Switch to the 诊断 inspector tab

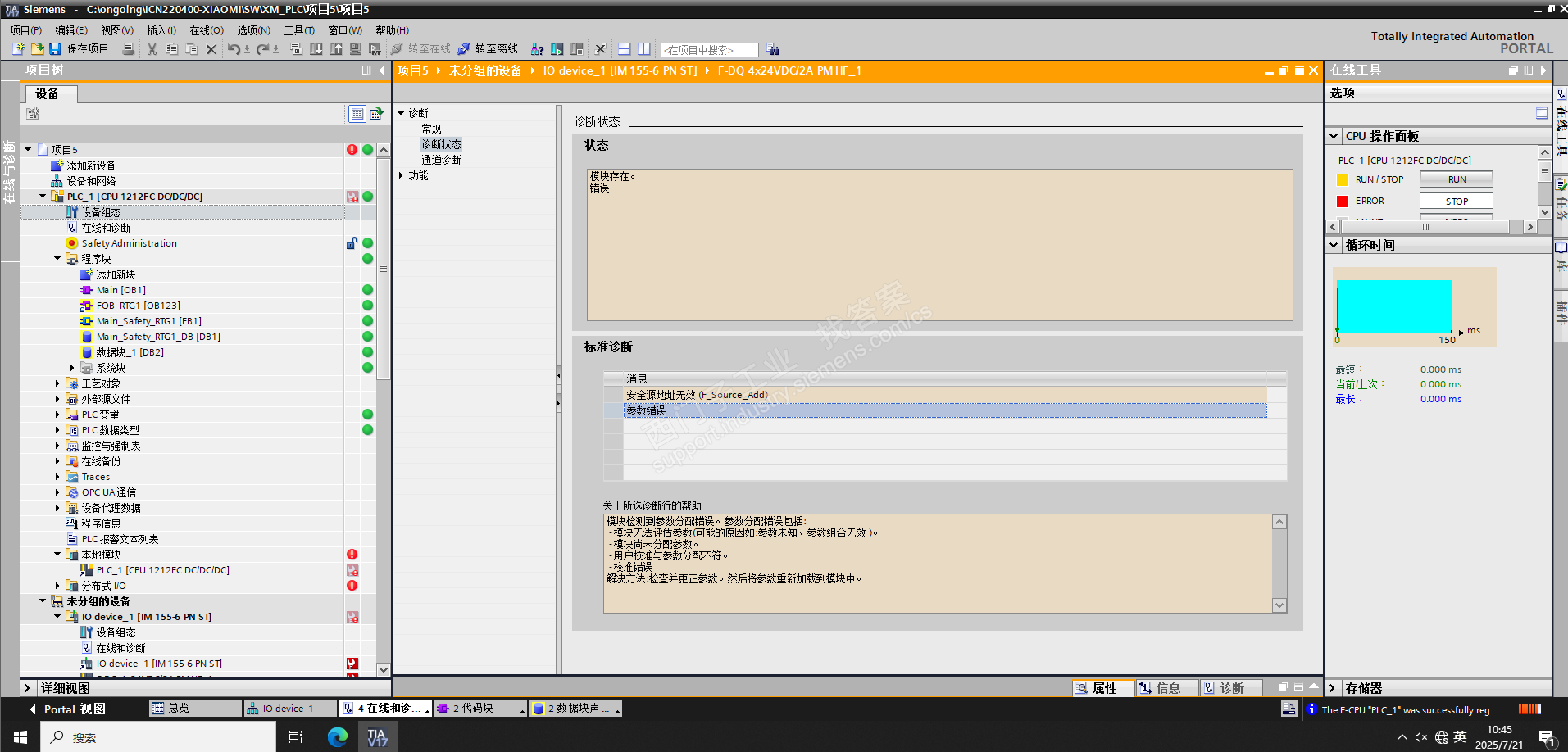pyautogui.click(x=1231, y=688)
